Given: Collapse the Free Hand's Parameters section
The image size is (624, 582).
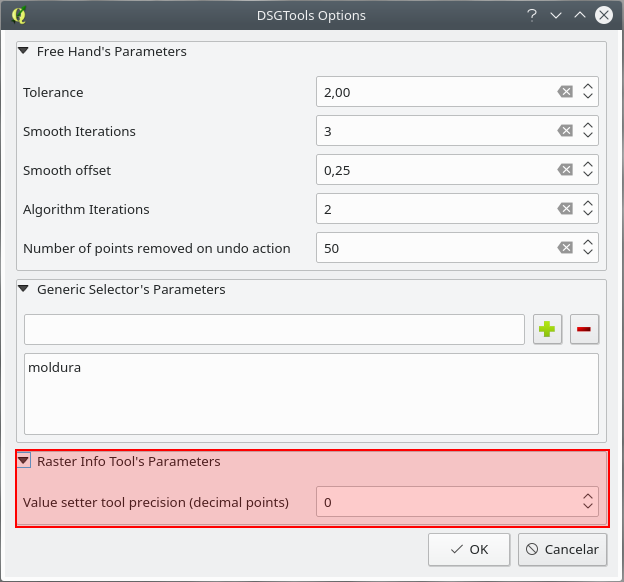Looking at the screenshot, I should pos(23,51).
